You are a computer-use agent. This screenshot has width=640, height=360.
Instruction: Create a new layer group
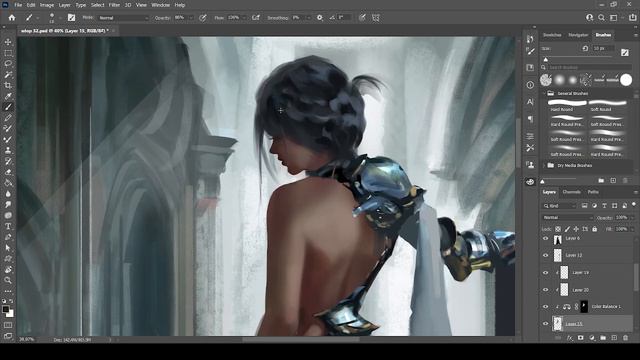click(x=603, y=338)
